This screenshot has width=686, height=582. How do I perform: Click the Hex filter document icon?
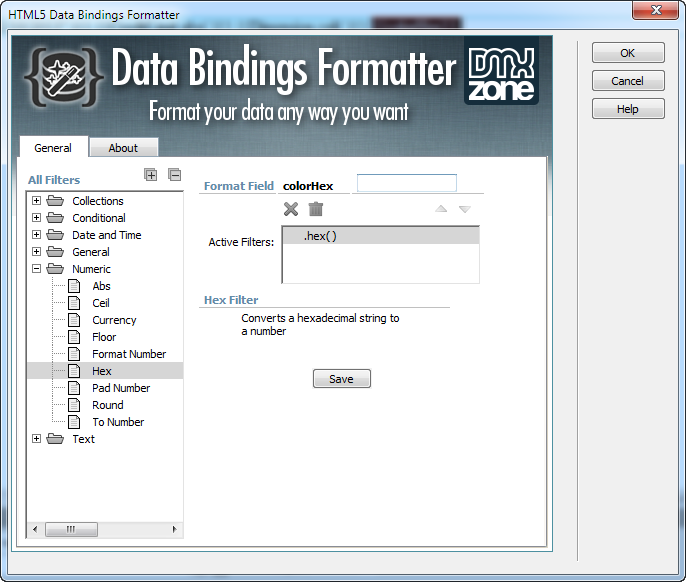pos(74,371)
